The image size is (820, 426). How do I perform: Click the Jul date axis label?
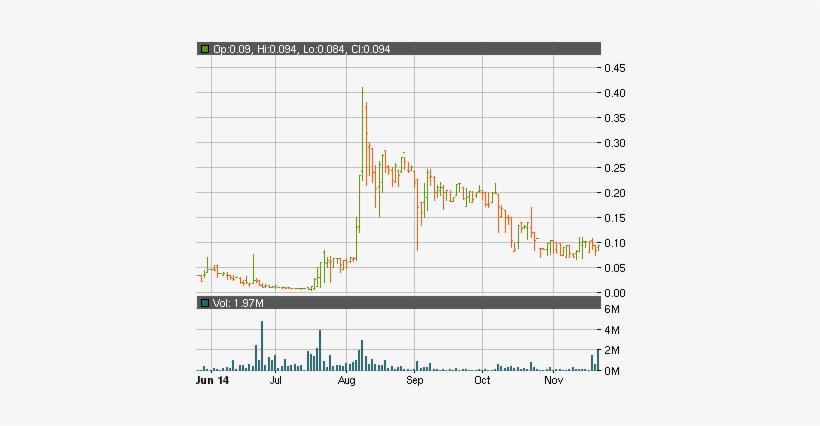coord(276,381)
